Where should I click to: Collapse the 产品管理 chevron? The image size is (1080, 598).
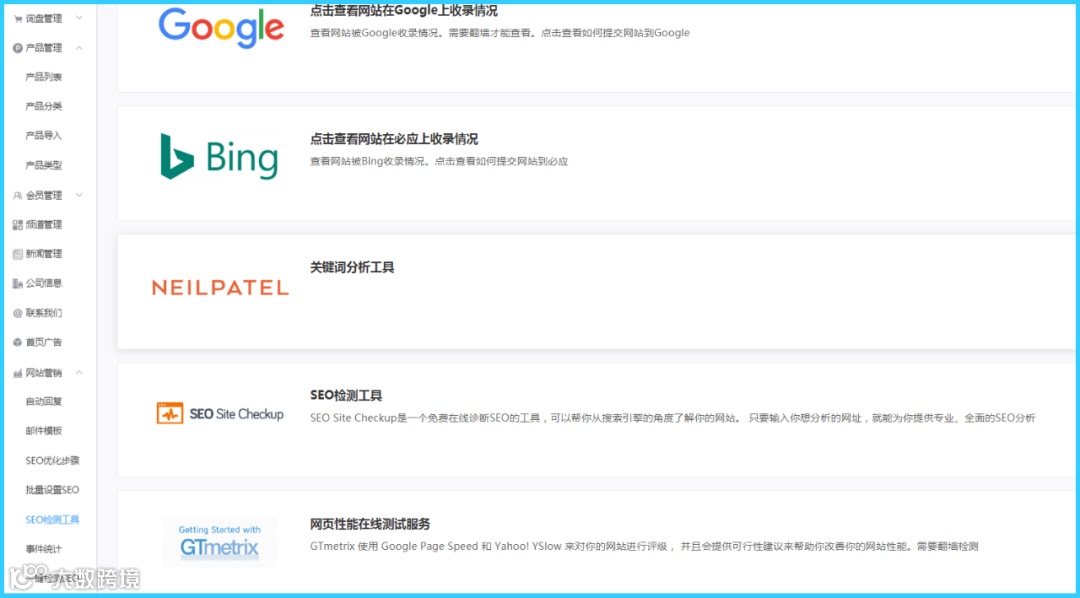tap(79, 48)
